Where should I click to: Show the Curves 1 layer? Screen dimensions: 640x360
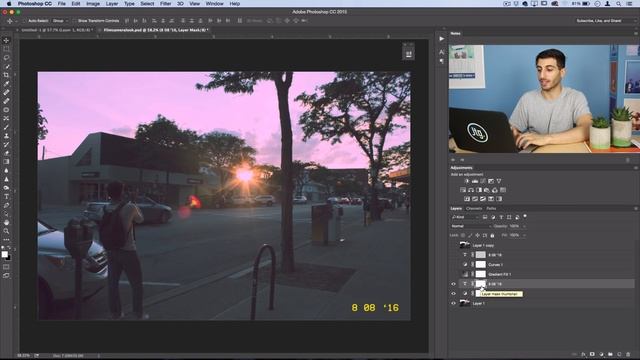(453, 264)
